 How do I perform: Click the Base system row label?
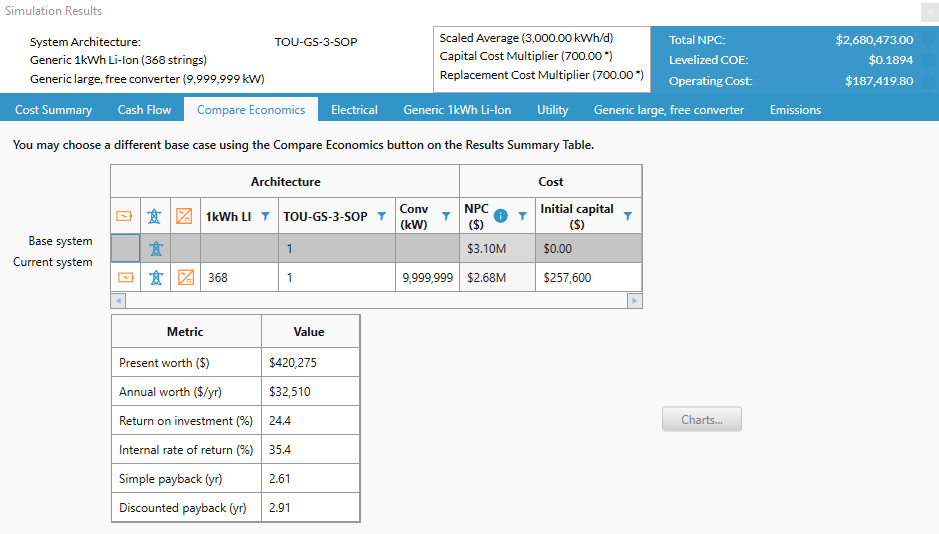pos(60,241)
